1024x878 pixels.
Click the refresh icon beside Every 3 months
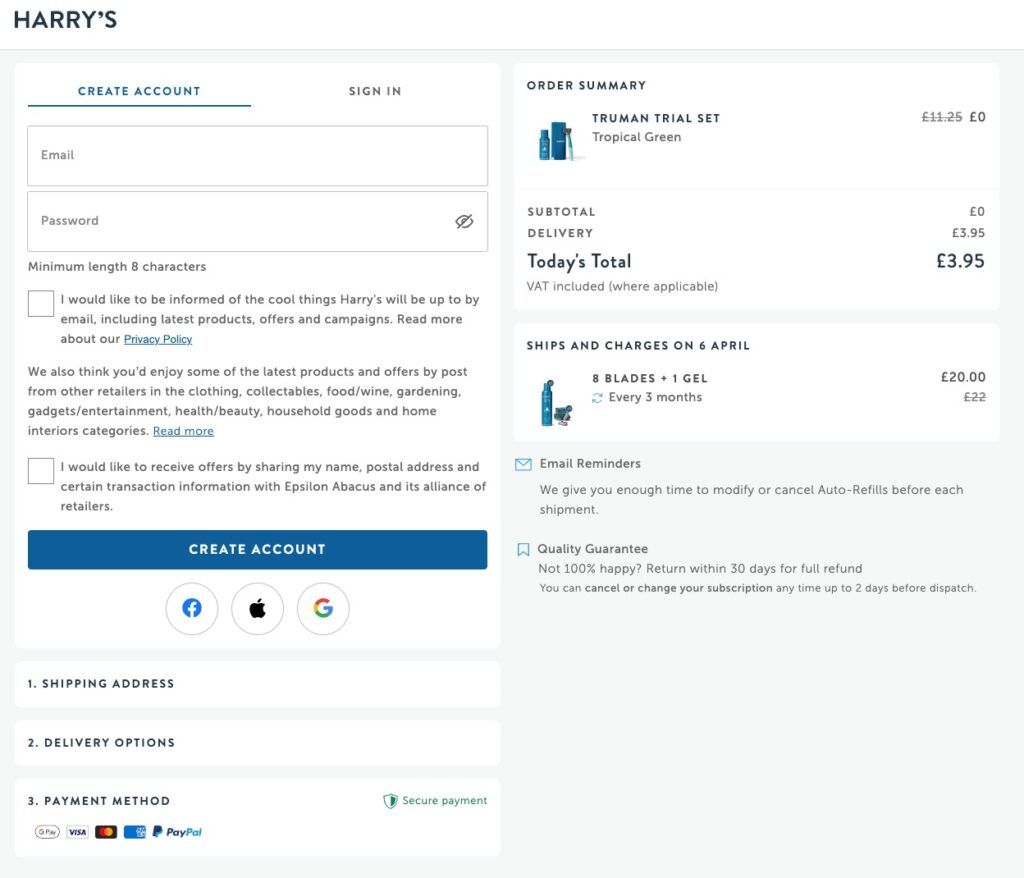tap(597, 398)
